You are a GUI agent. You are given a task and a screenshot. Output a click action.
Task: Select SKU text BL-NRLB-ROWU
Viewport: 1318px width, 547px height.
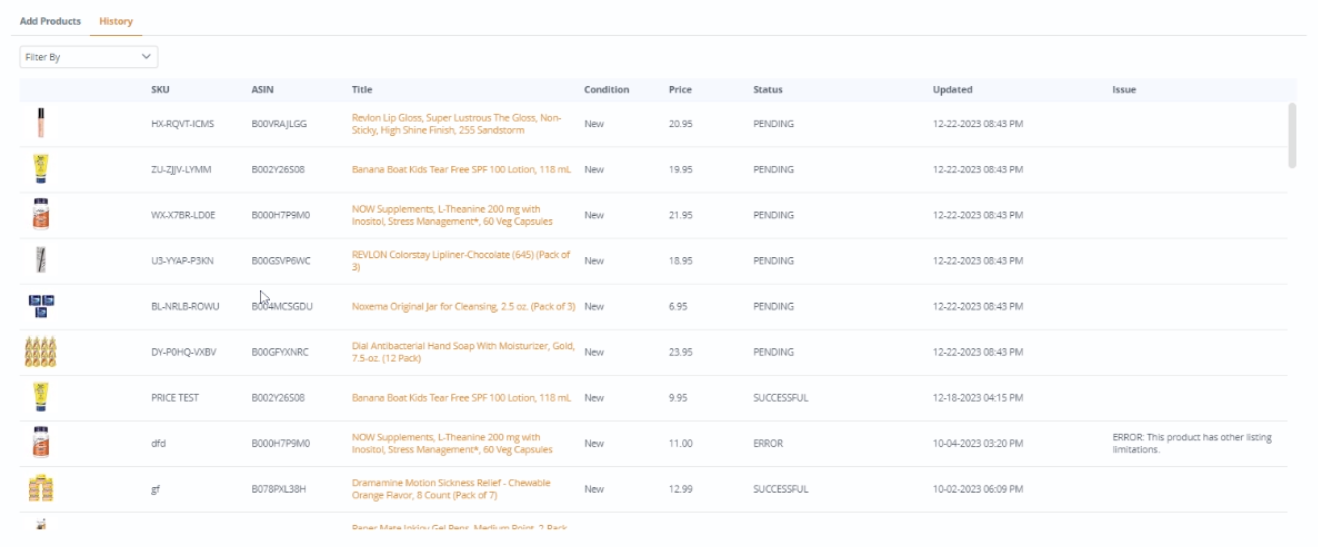(x=185, y=306)
